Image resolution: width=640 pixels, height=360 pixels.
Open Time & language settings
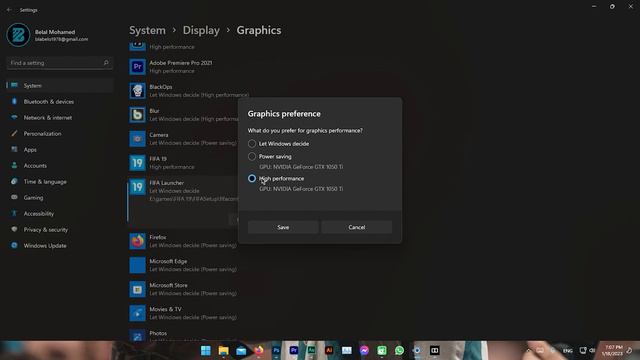pyautogui.click(x=60, y=181)
